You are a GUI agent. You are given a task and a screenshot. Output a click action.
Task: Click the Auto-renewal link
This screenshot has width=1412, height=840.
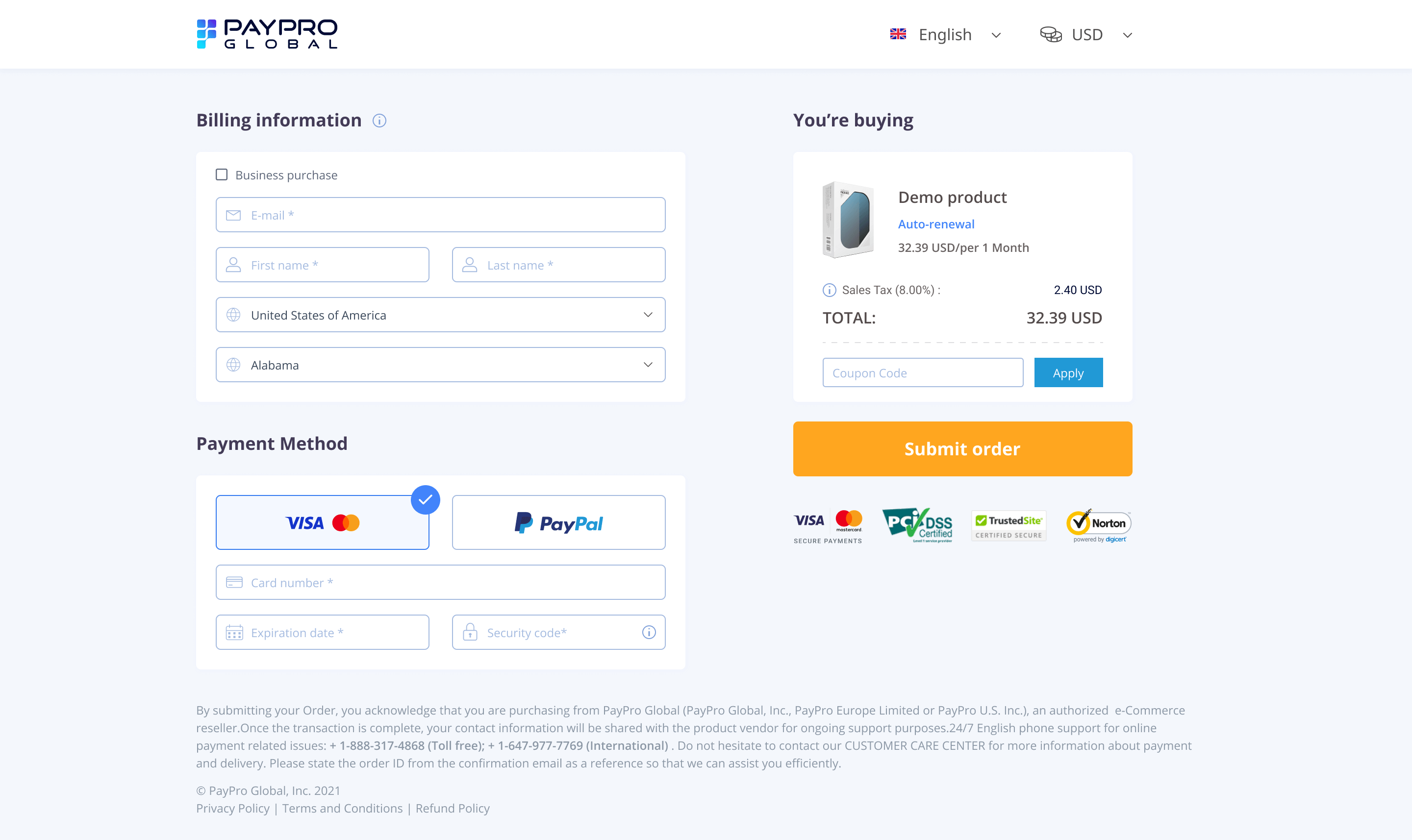[x=936, y=224]
